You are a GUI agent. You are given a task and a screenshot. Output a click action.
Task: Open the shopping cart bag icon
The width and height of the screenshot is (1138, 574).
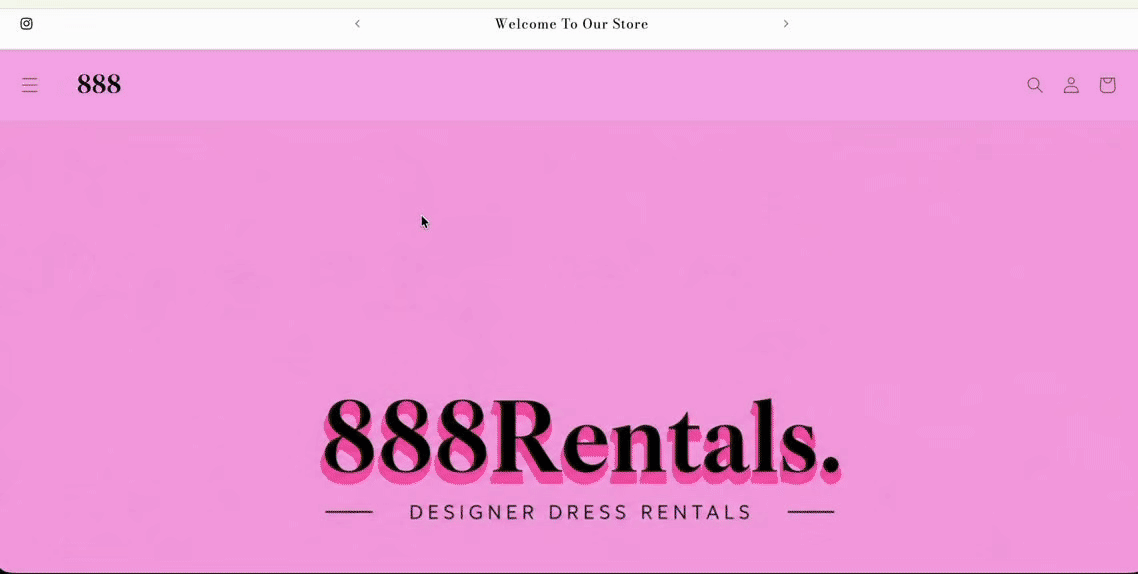point(1107,85)
